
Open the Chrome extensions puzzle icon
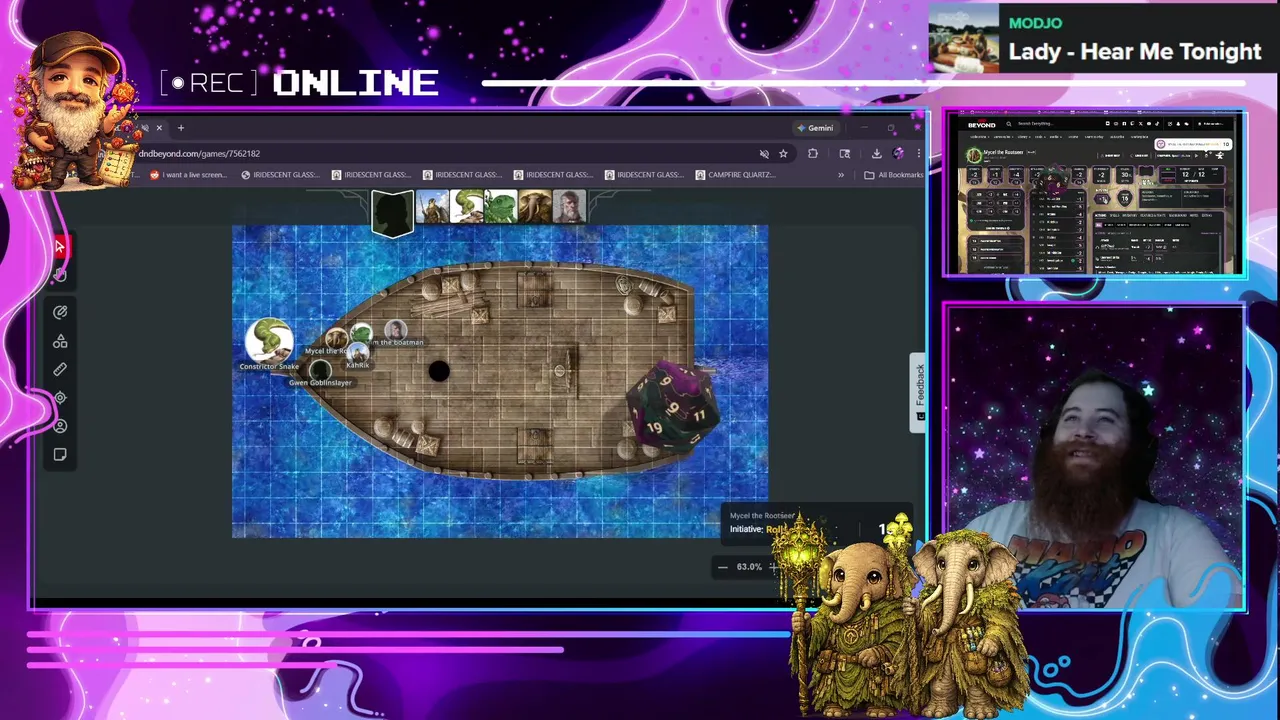click(x=812, y=154)
